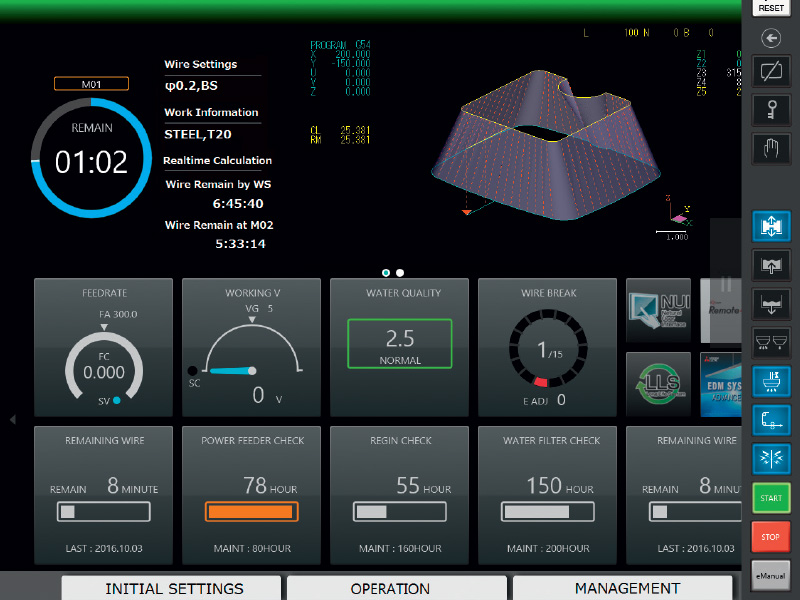Image resolution: width=800 pixels, height=600 pixels.
Task: Click the "MAINT : 200HOUR" label
Action: (548, 548)
